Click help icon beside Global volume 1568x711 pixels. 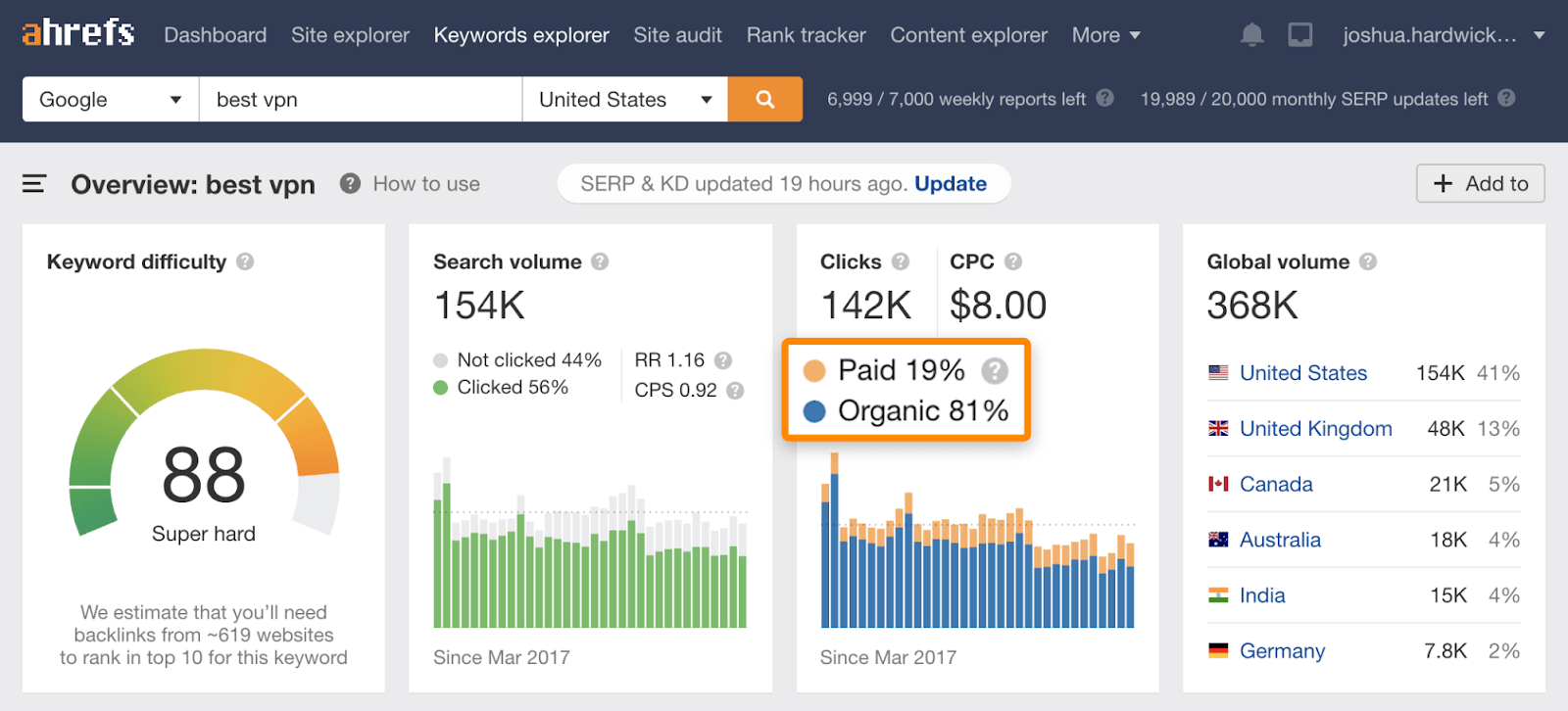click(x=1368, y=261)
